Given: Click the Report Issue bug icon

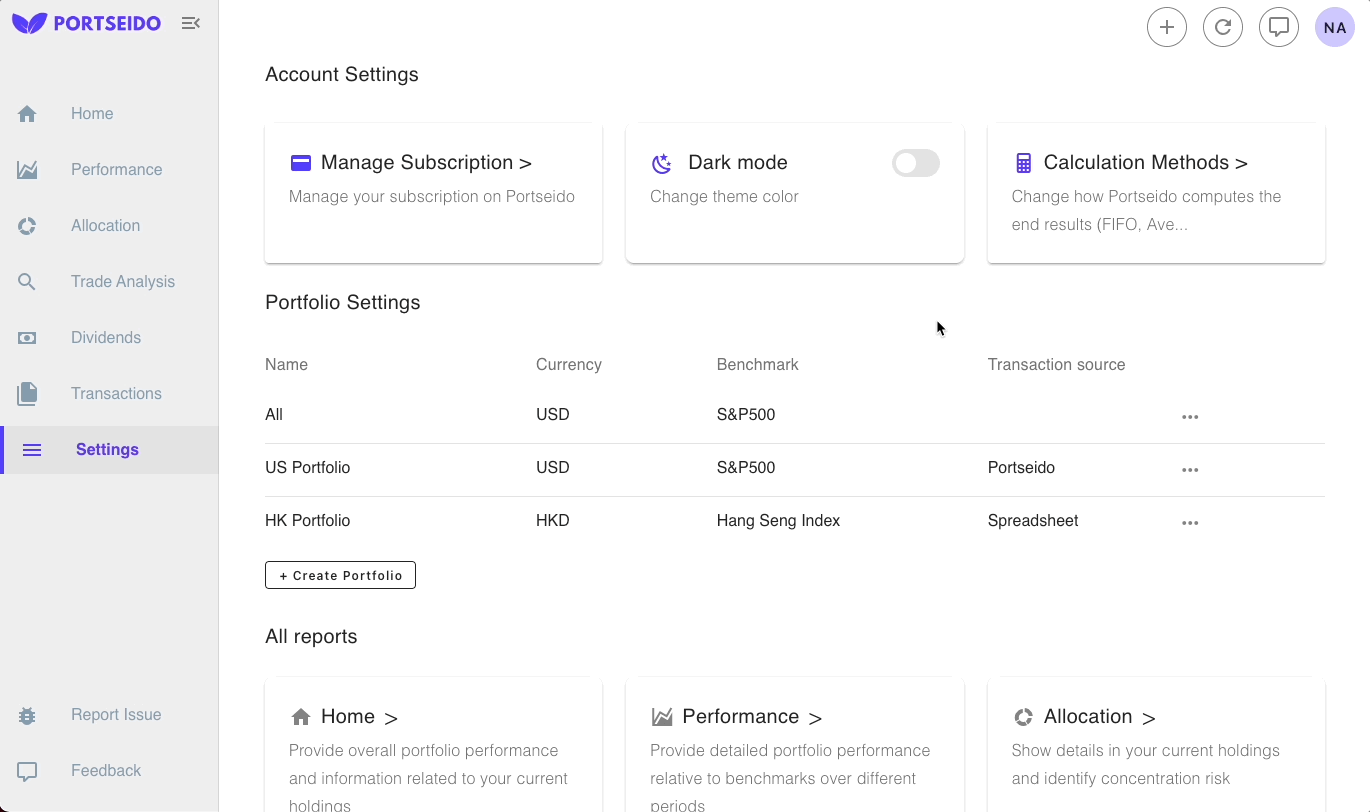Looking at the screenshot, I should point(27,714).
